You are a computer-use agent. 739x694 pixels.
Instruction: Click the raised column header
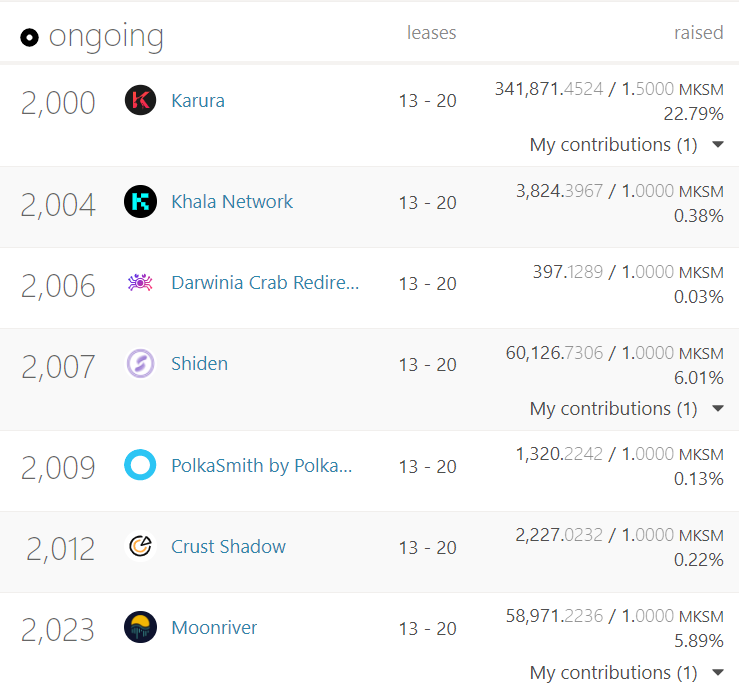coord(698,33)
